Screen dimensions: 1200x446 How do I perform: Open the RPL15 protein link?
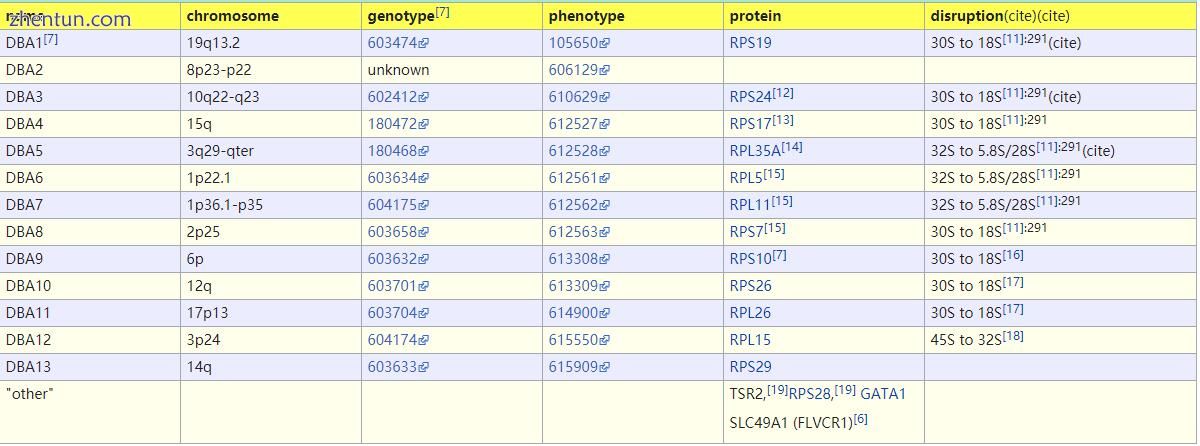750,340
